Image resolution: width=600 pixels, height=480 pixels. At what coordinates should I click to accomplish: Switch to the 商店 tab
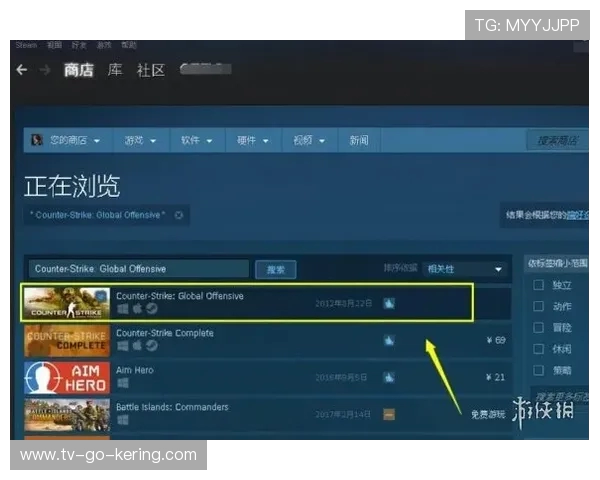pos(78,70)
